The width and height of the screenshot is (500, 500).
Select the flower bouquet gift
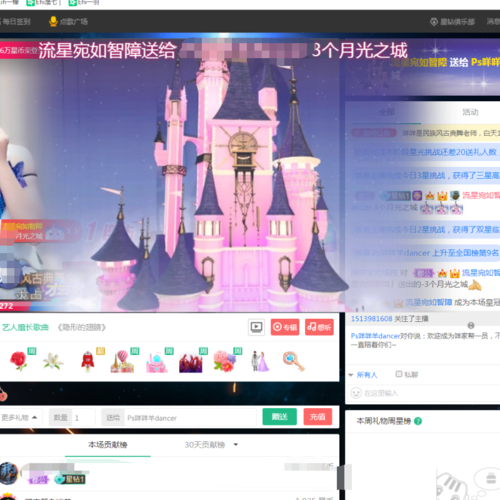point(224,362)
